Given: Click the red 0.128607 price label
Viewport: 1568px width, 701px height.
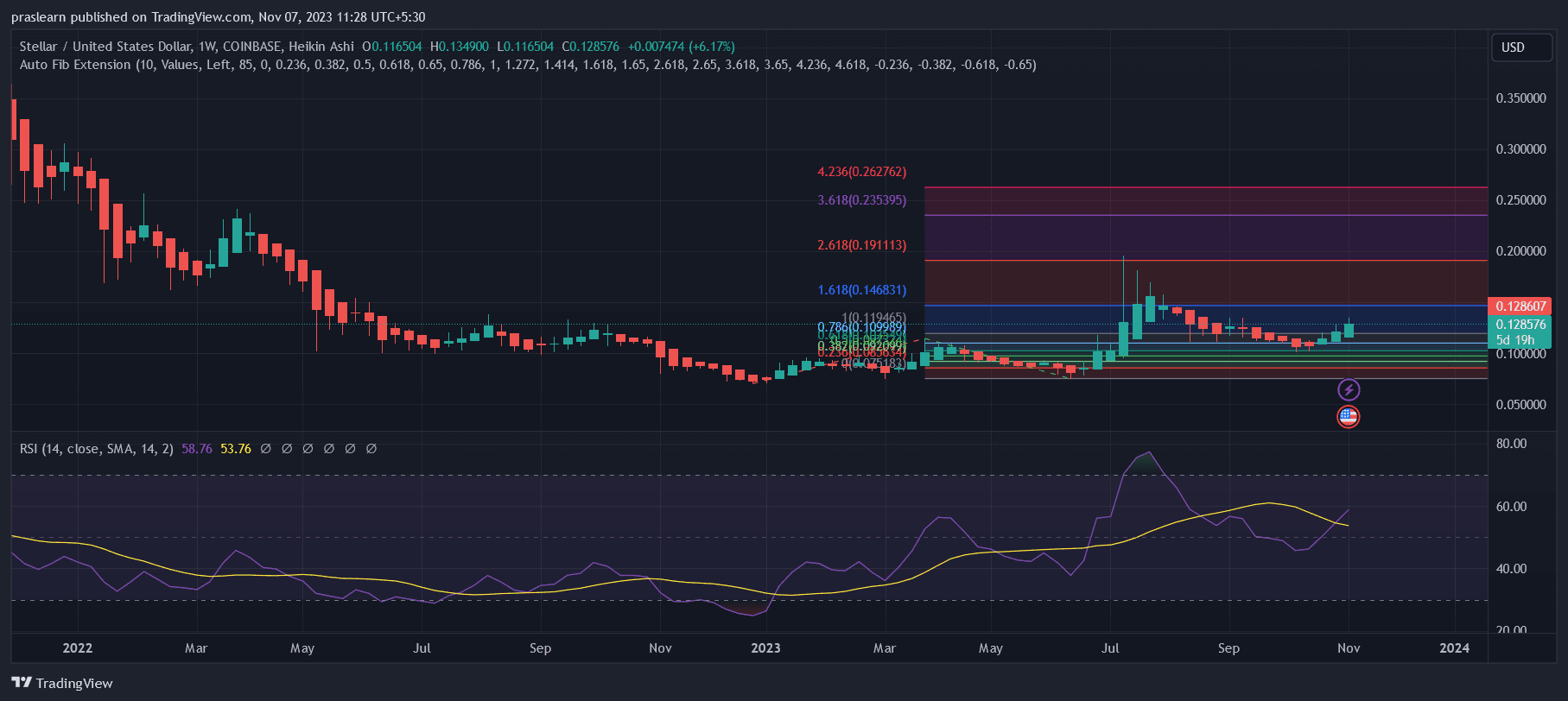Looking at the screenshot, I should (x=1520, y=306).
